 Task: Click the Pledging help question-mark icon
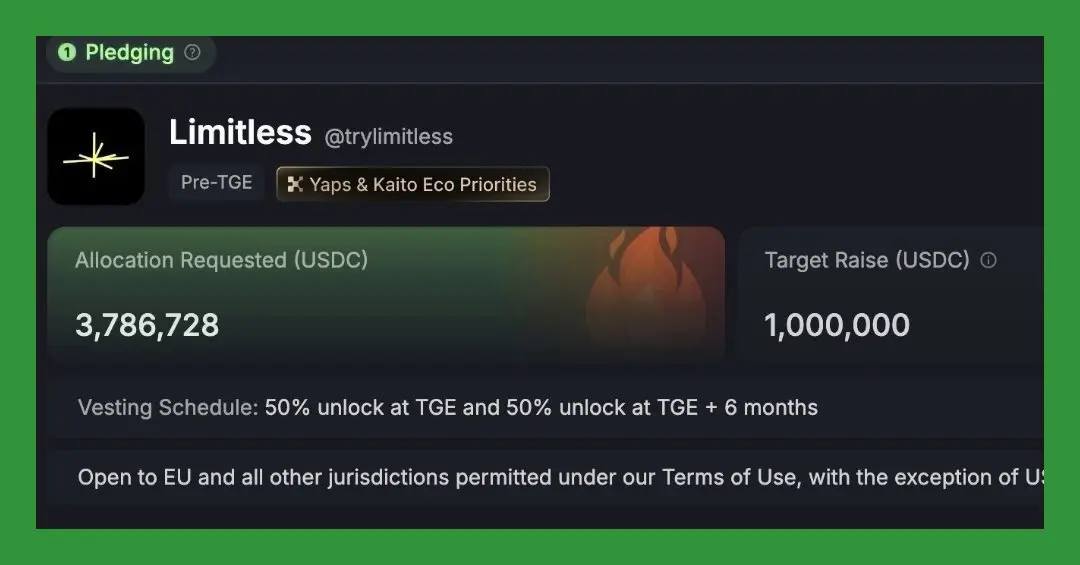coord(193,52)
